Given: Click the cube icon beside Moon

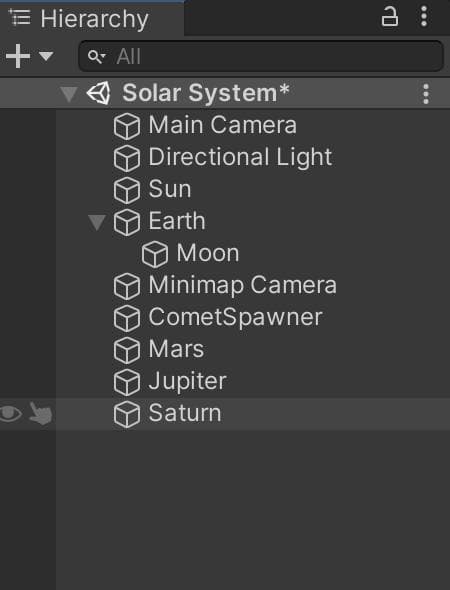Looking at the screenshot, I should point(155,254).
